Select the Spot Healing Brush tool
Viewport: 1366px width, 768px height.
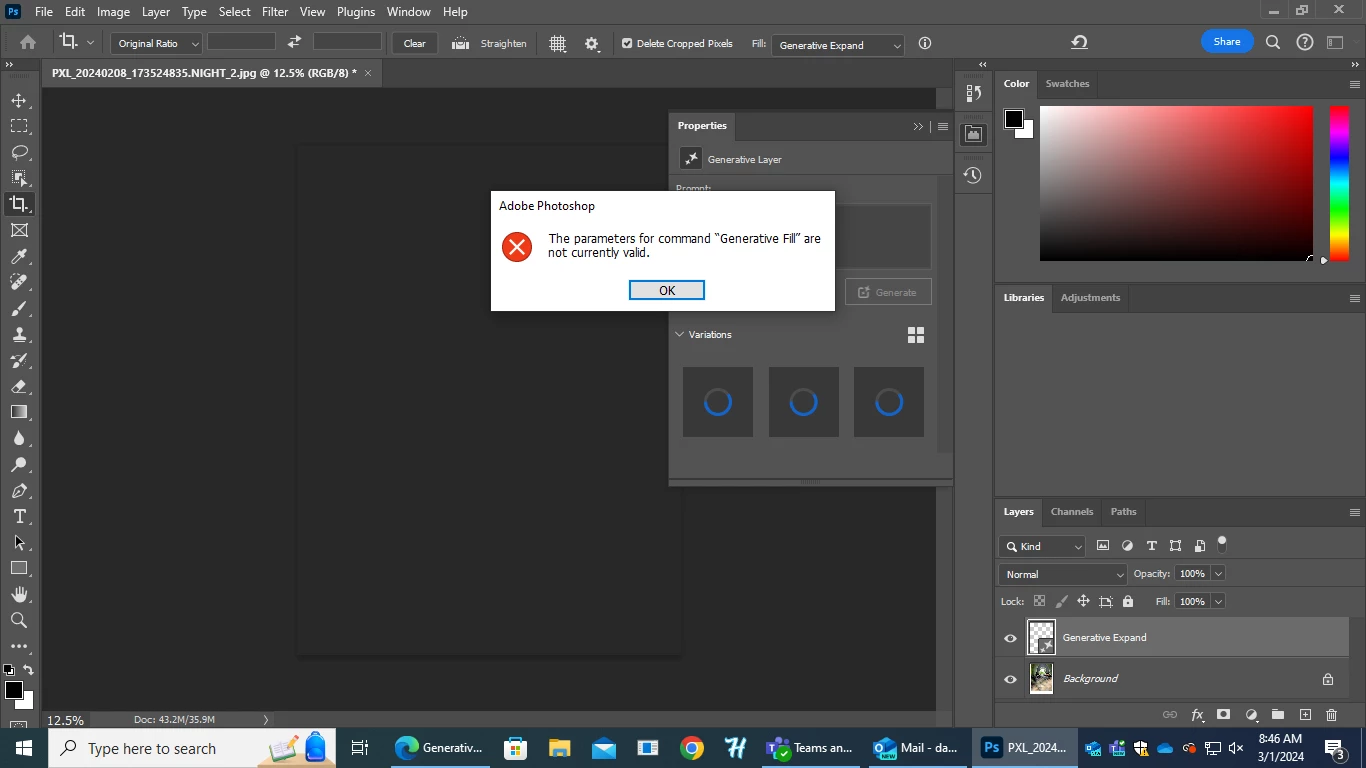(x=19, y=282)
